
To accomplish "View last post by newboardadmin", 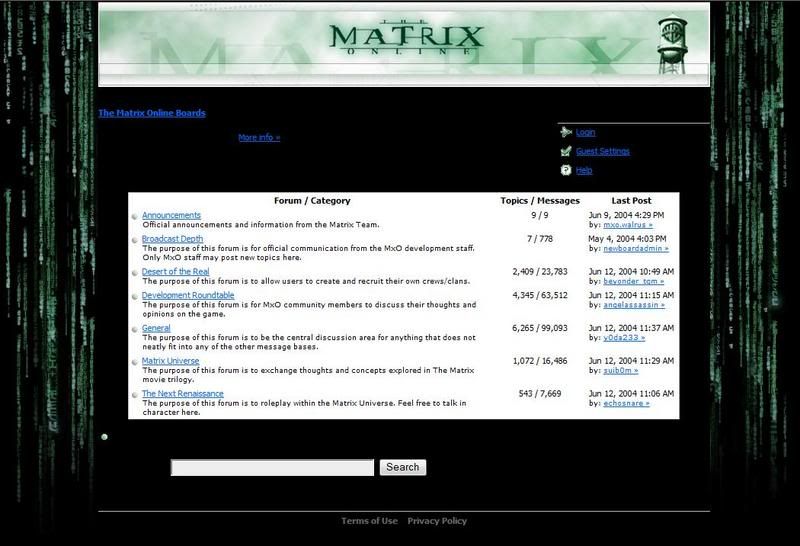I will 636,249.
